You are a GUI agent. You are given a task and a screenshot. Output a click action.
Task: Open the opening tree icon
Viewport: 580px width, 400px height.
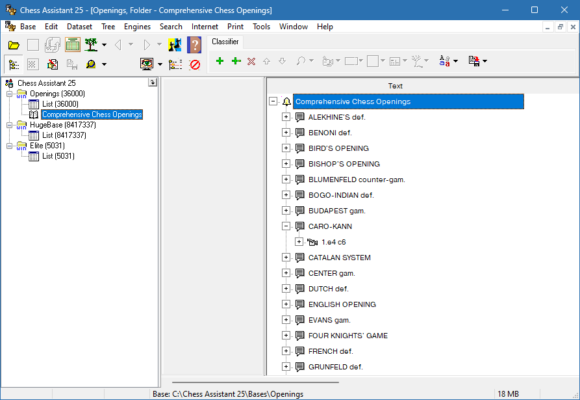point(91,45)
